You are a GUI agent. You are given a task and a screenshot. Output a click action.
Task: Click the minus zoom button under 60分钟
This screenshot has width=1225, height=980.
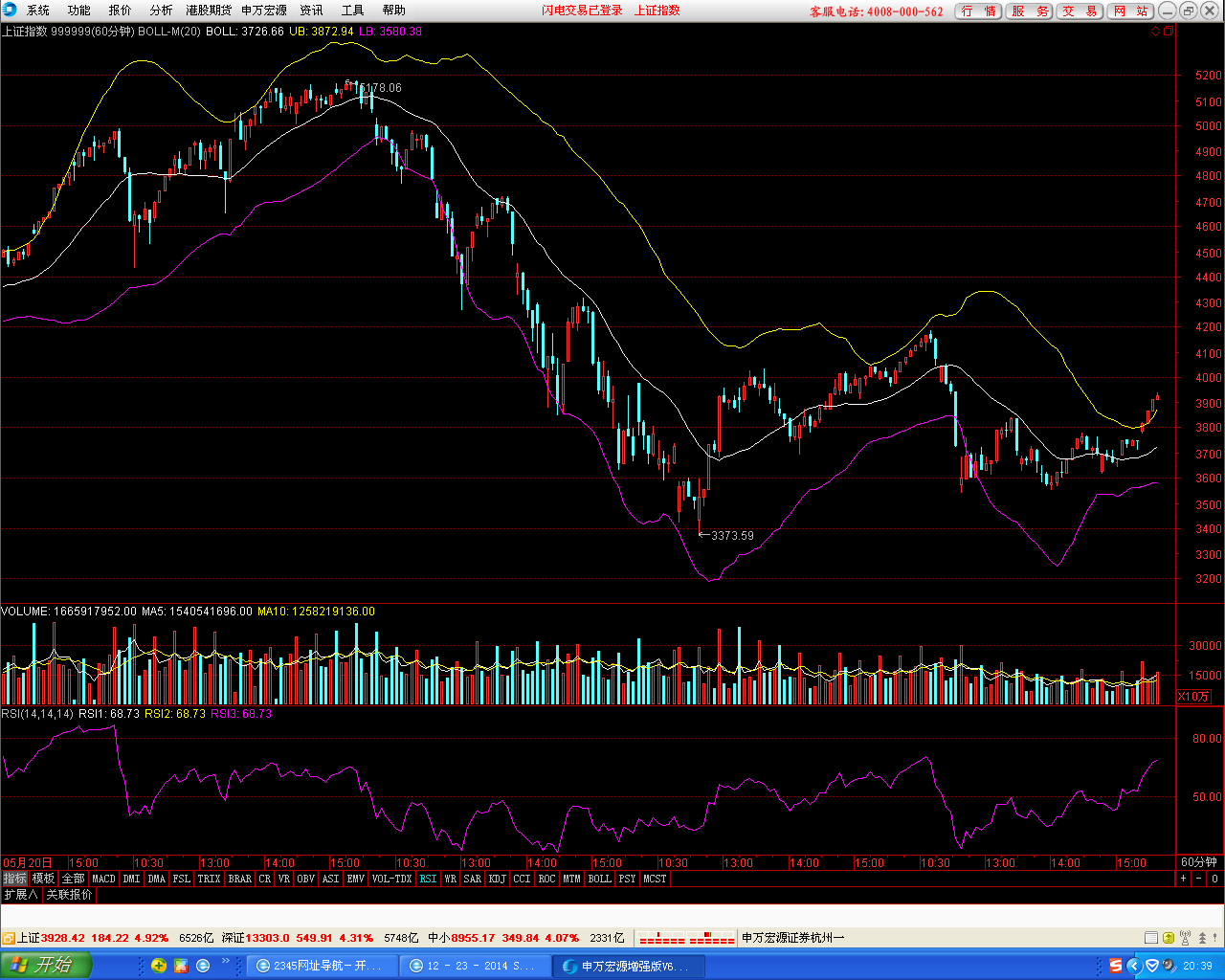click(x=1199, y=879)
